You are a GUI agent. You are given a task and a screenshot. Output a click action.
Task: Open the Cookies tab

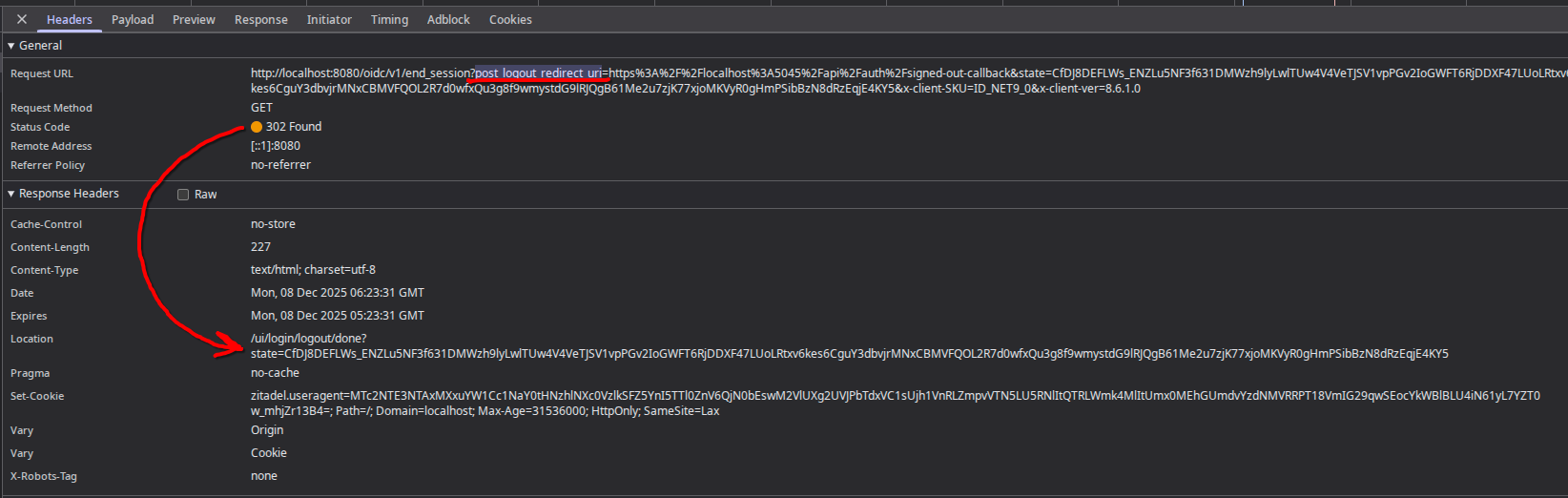510,19
